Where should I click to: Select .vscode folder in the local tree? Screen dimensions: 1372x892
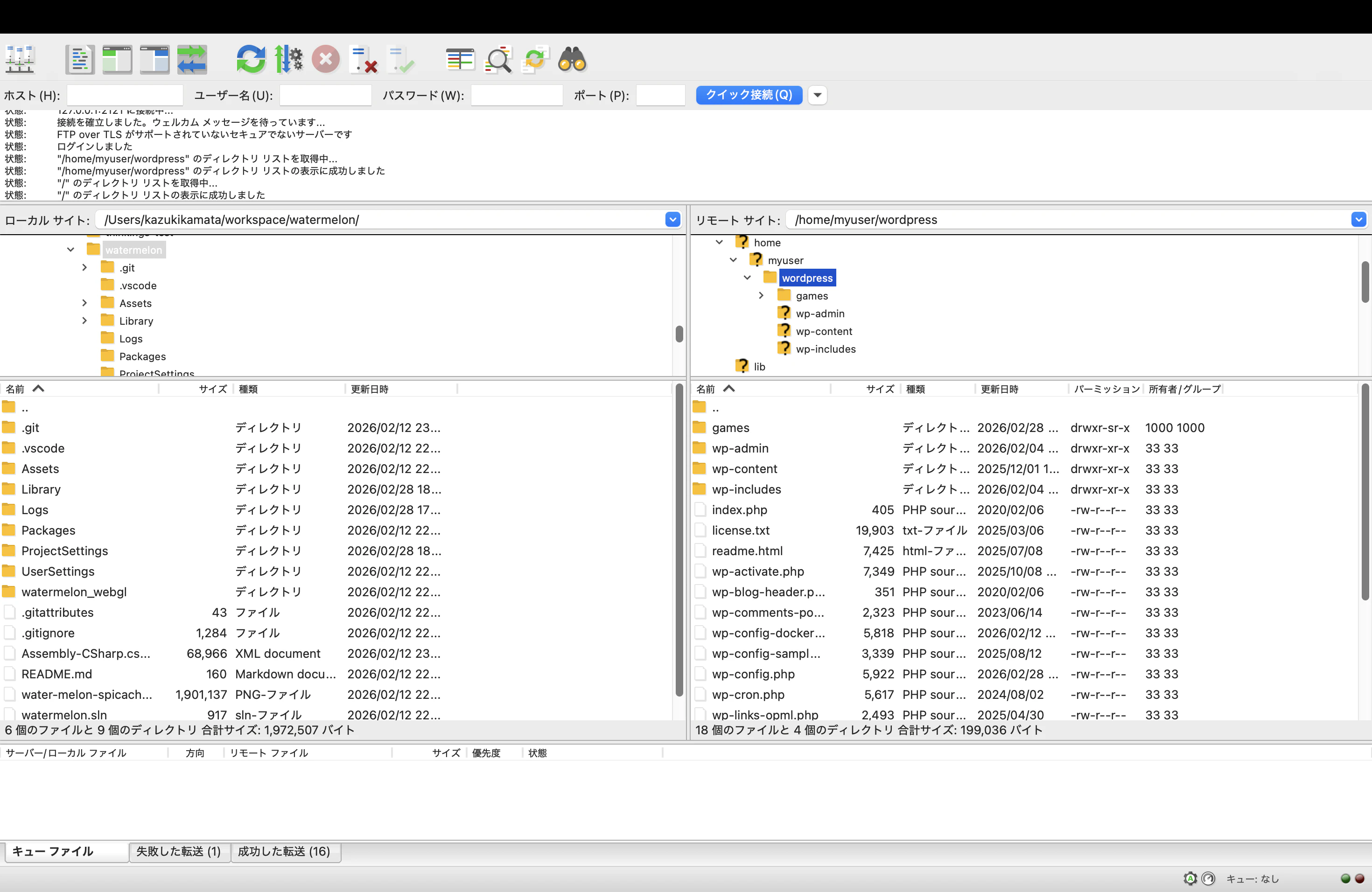tap(138, 285)
